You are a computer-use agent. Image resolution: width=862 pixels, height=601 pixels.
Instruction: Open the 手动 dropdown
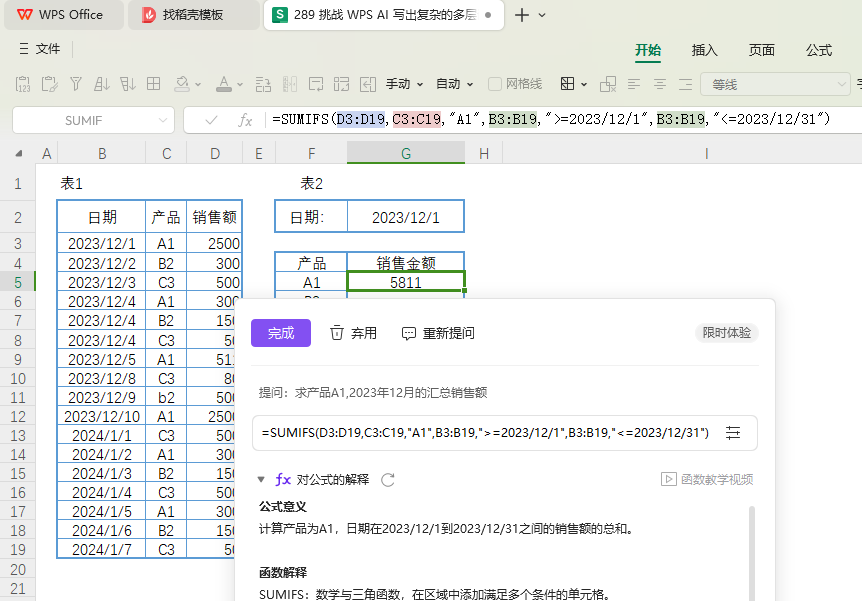point(405,84)
